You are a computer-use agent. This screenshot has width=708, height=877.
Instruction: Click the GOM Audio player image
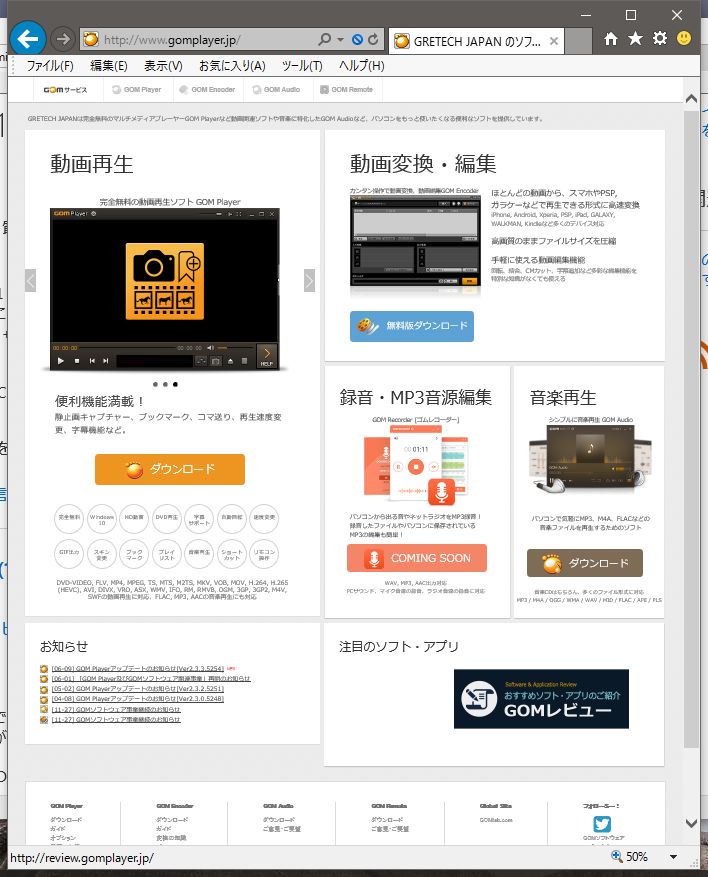(x=591, y=460)
